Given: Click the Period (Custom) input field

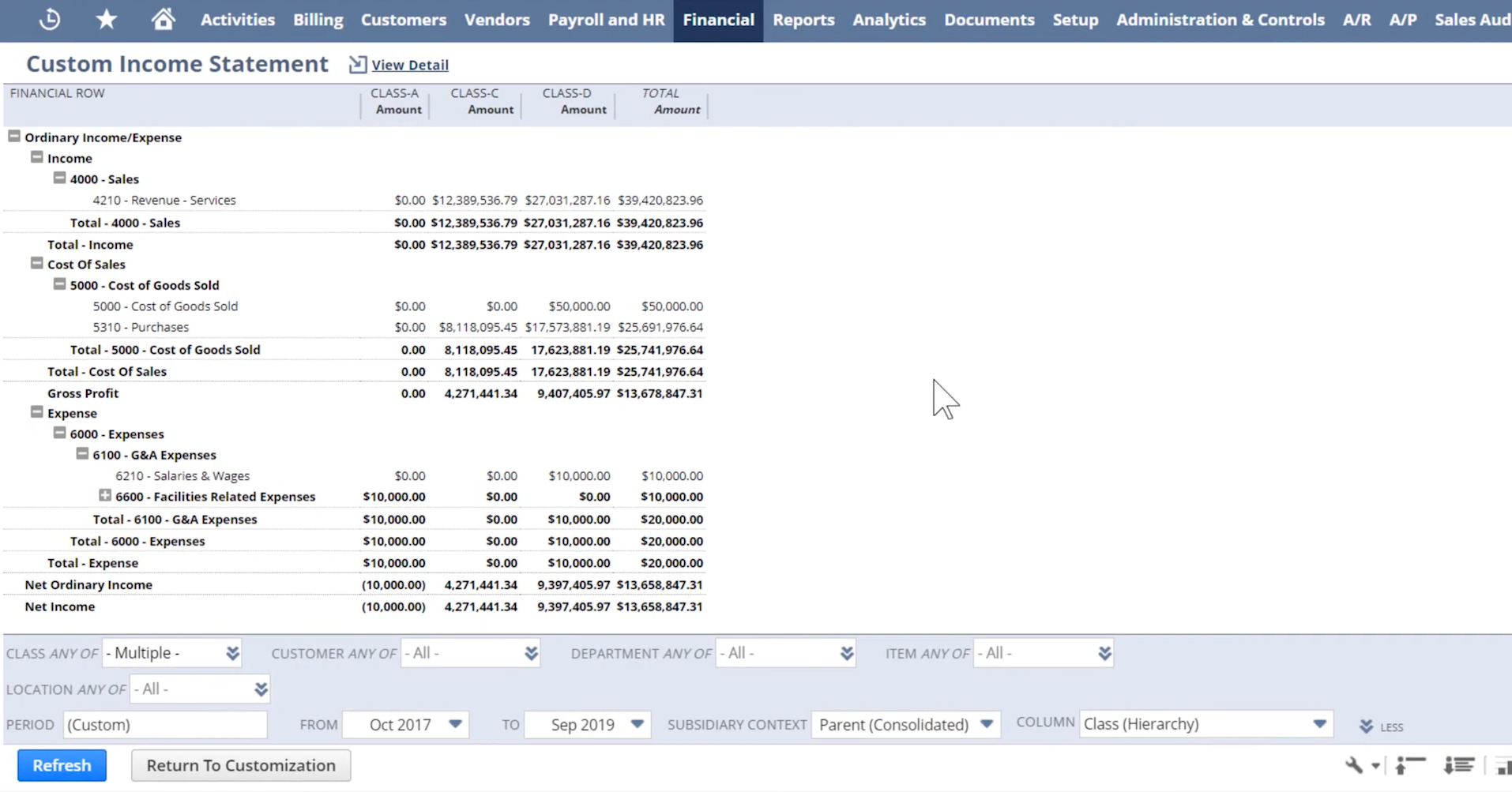Looking at the screenshot, I should pyautogui.click(x=165, y=724).
